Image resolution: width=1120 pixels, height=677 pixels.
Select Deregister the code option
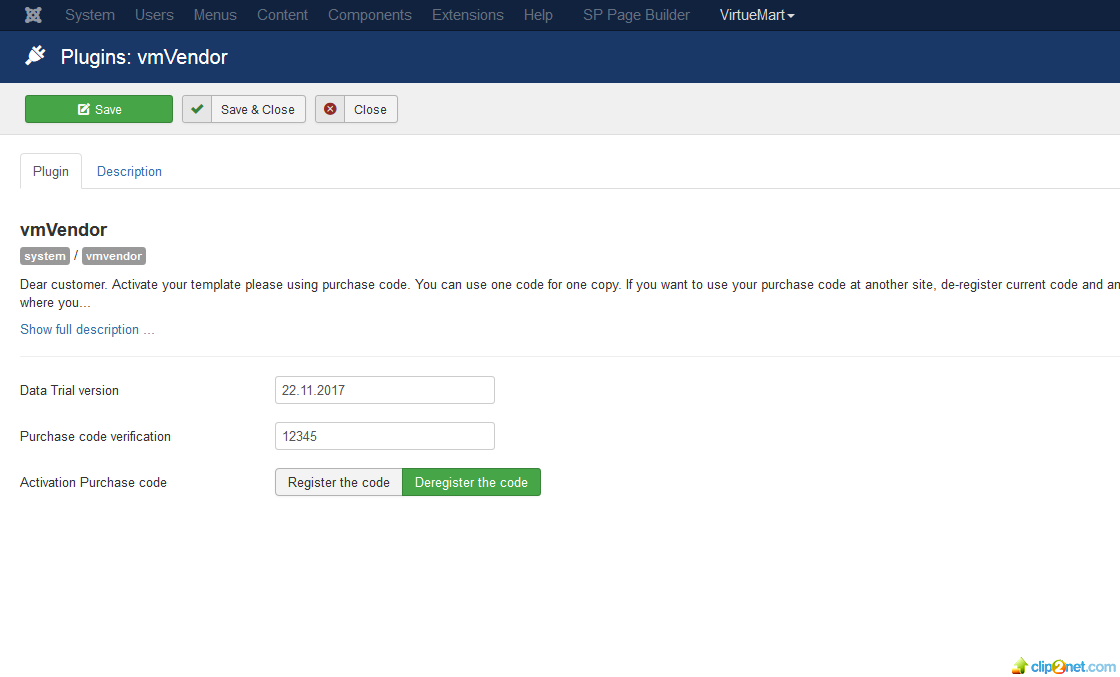pyautogui.click(x=471, y=482)
